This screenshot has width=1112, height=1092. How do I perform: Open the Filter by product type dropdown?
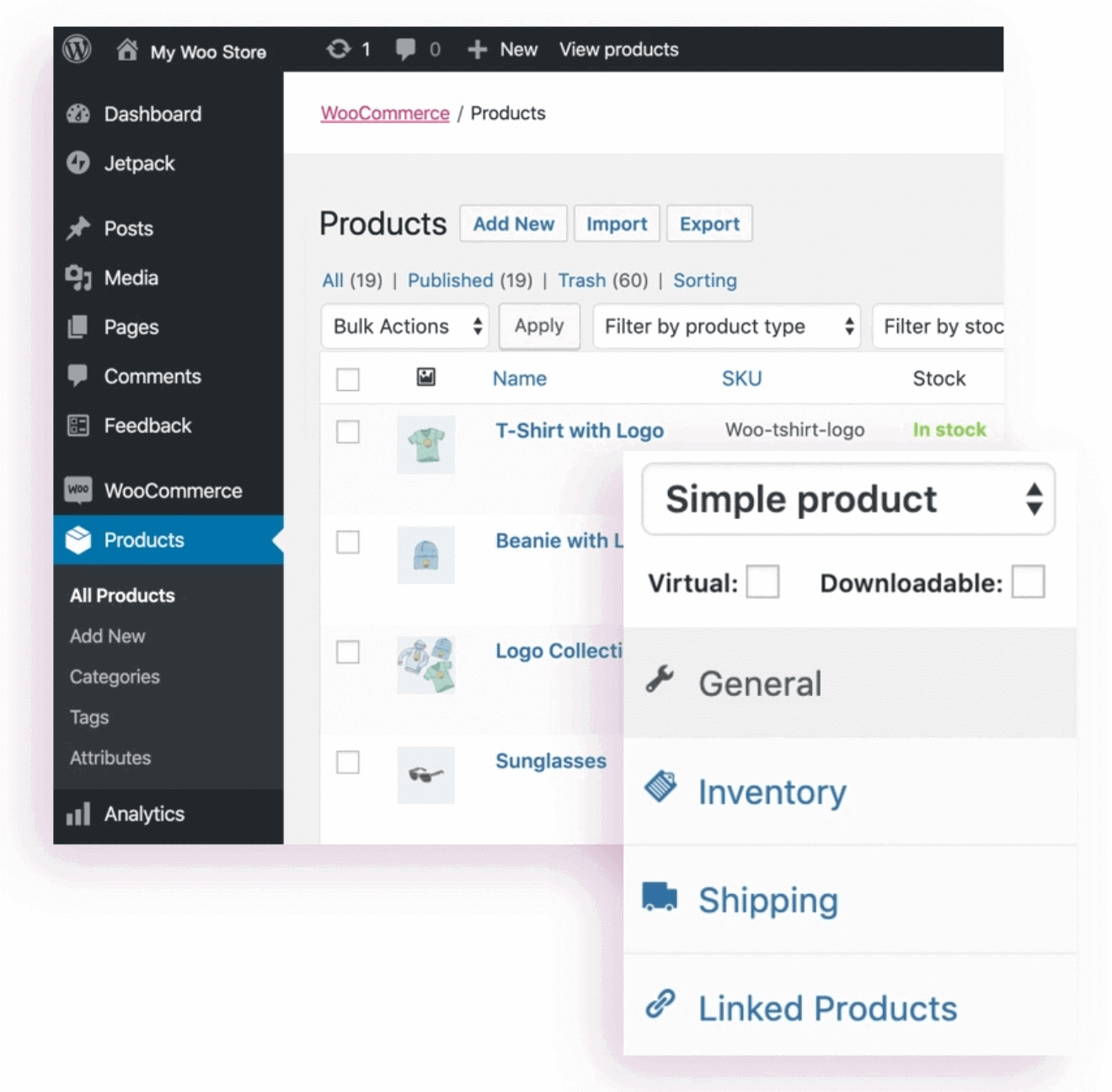(x=726, y=326)
